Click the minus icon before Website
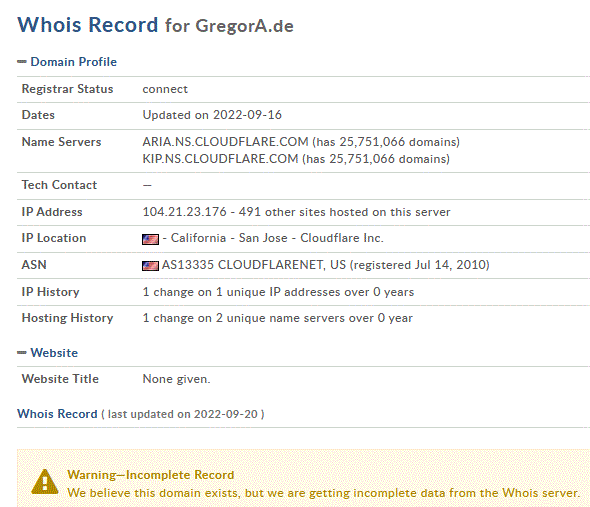 (x=22, y=353)
